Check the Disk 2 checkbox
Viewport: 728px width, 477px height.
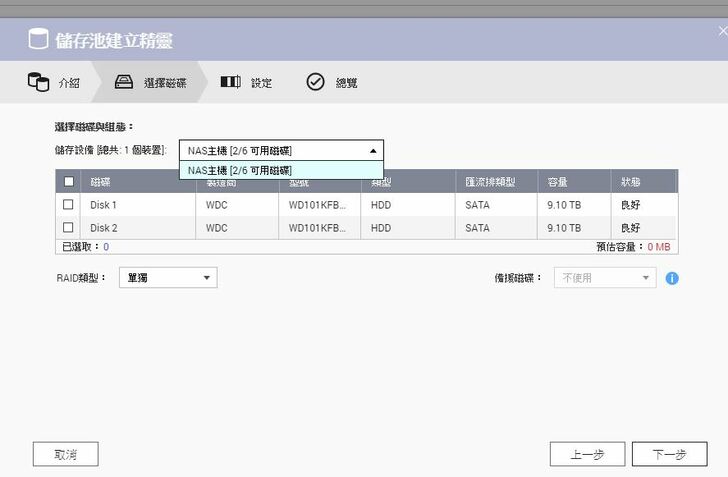click(x=68, y=228)
